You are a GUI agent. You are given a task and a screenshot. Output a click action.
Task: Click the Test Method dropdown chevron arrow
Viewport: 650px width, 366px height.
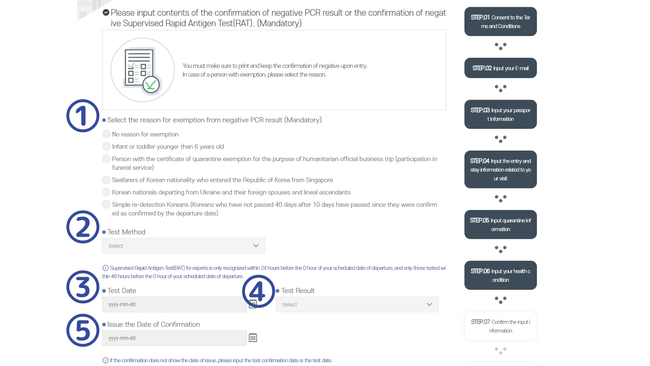(256, 246)
